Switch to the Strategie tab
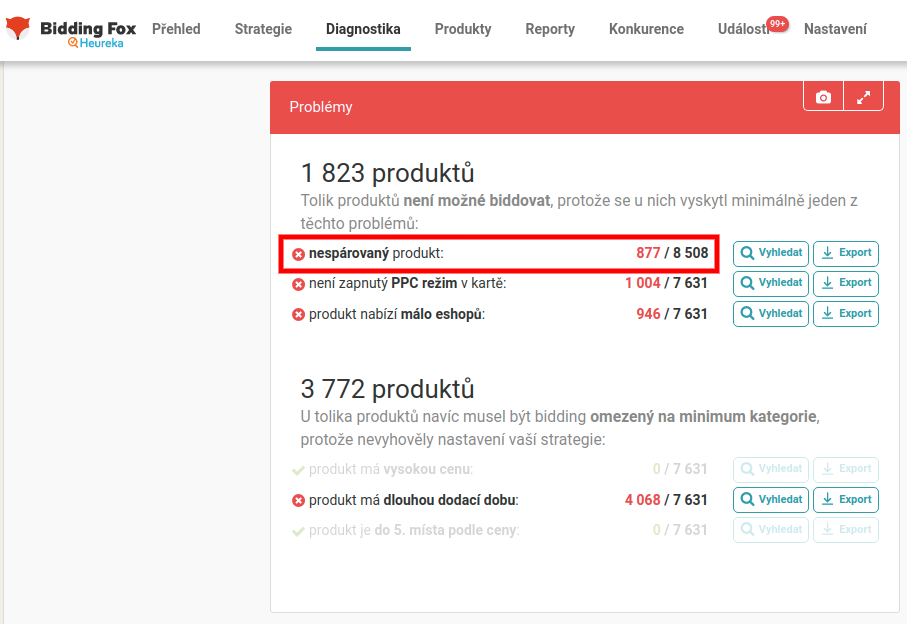907x624 pixels. pyautogui.click(x=263, y=29)
